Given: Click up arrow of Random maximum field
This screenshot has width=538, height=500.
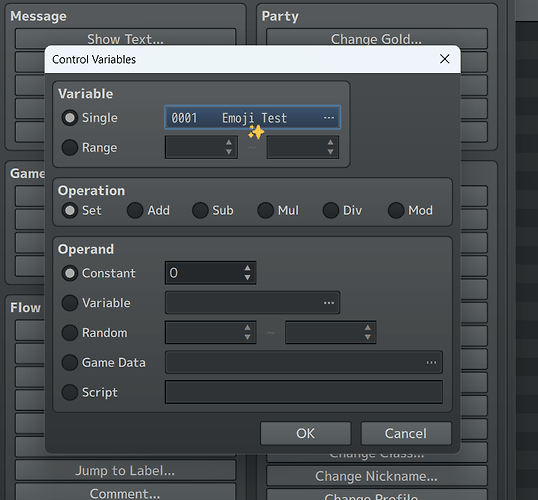Looking at the screenshot, I should [x=367, y=328].
